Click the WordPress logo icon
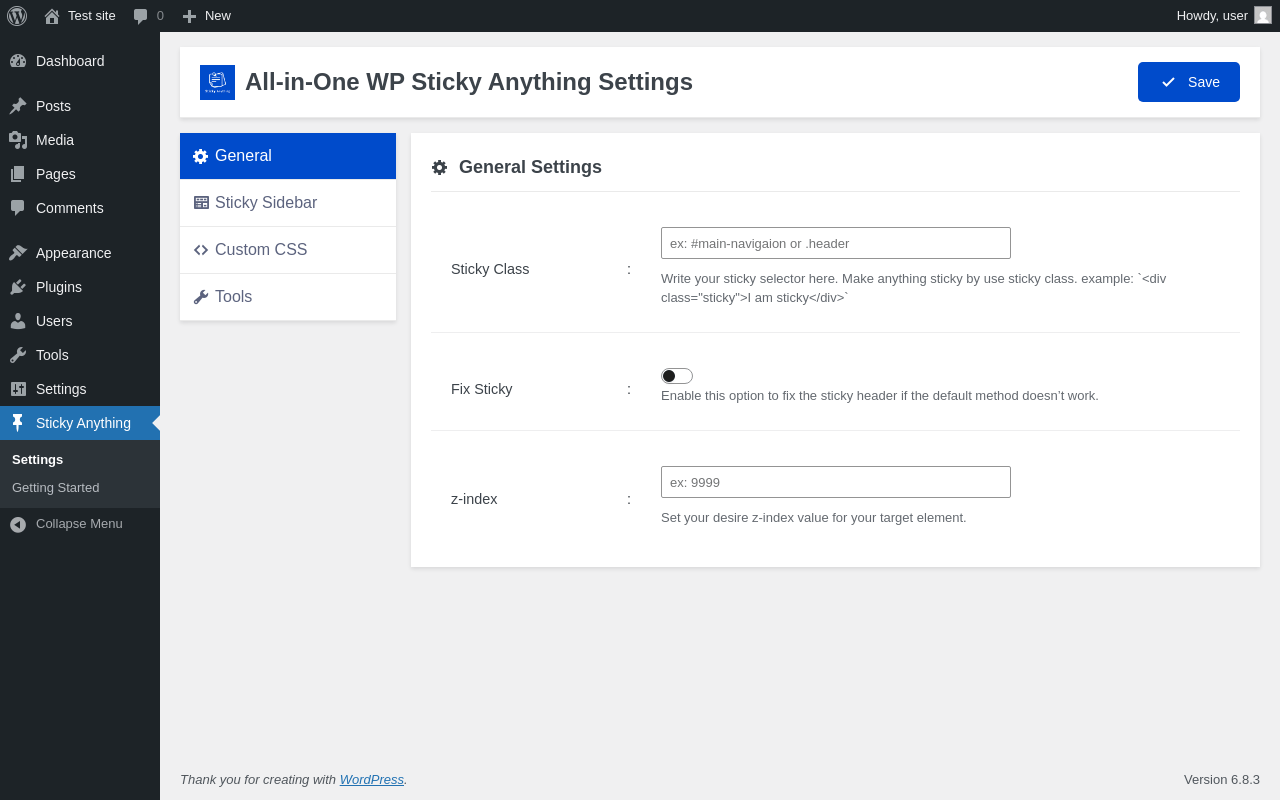 17,16
